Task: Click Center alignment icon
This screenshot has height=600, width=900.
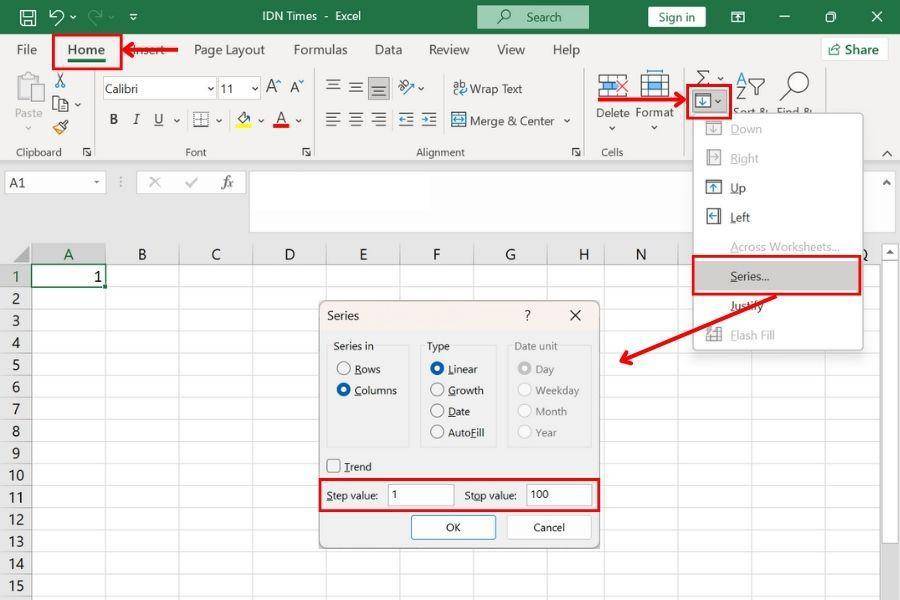Action: coord(356,119)
